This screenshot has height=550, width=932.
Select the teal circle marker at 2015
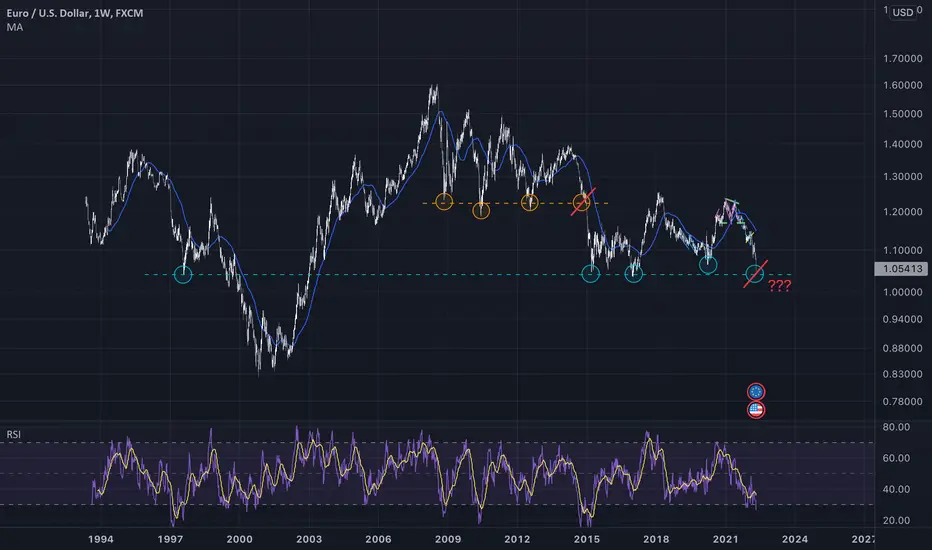[x=590, y=274]
